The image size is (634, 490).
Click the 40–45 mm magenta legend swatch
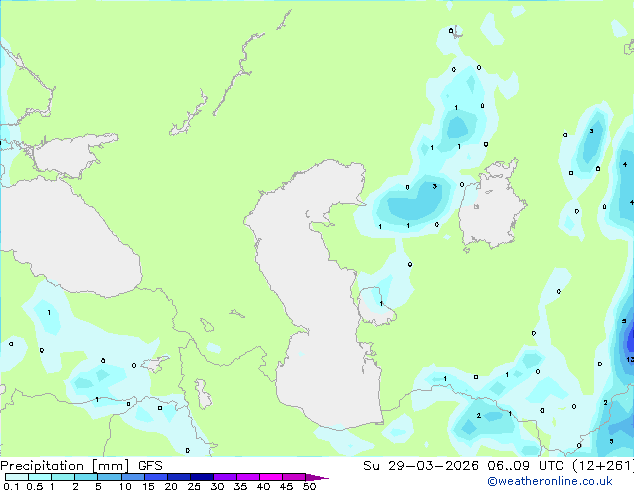tap(271, 477)
